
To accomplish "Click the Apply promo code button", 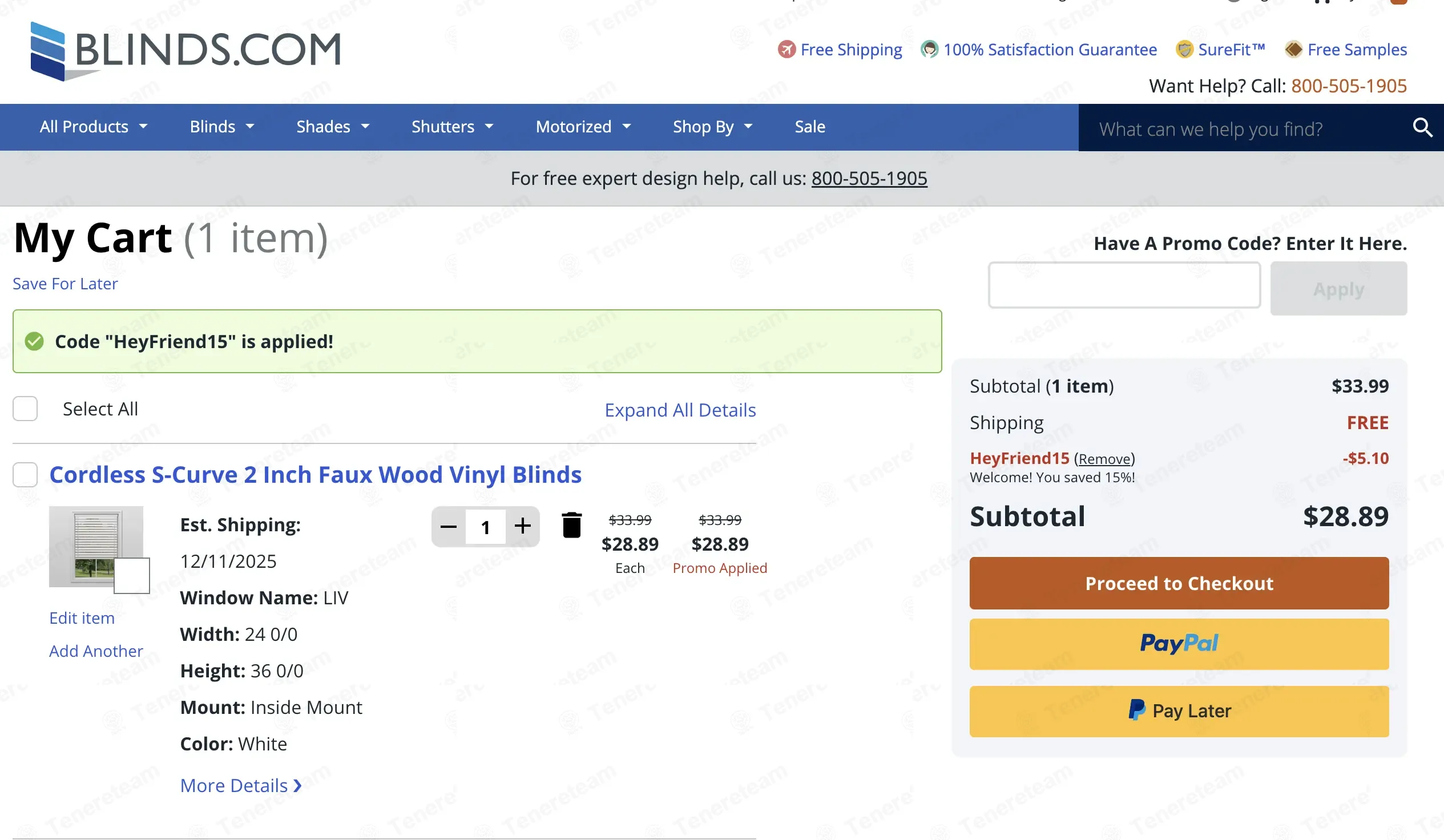I will point(1338,288).
